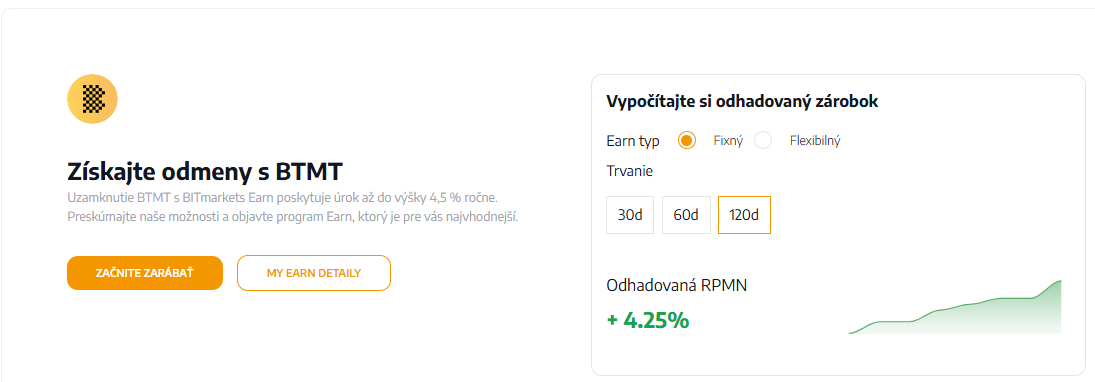Select the Fixný radio button
The height and width of the screenshot is (382, 1095).
687,140
